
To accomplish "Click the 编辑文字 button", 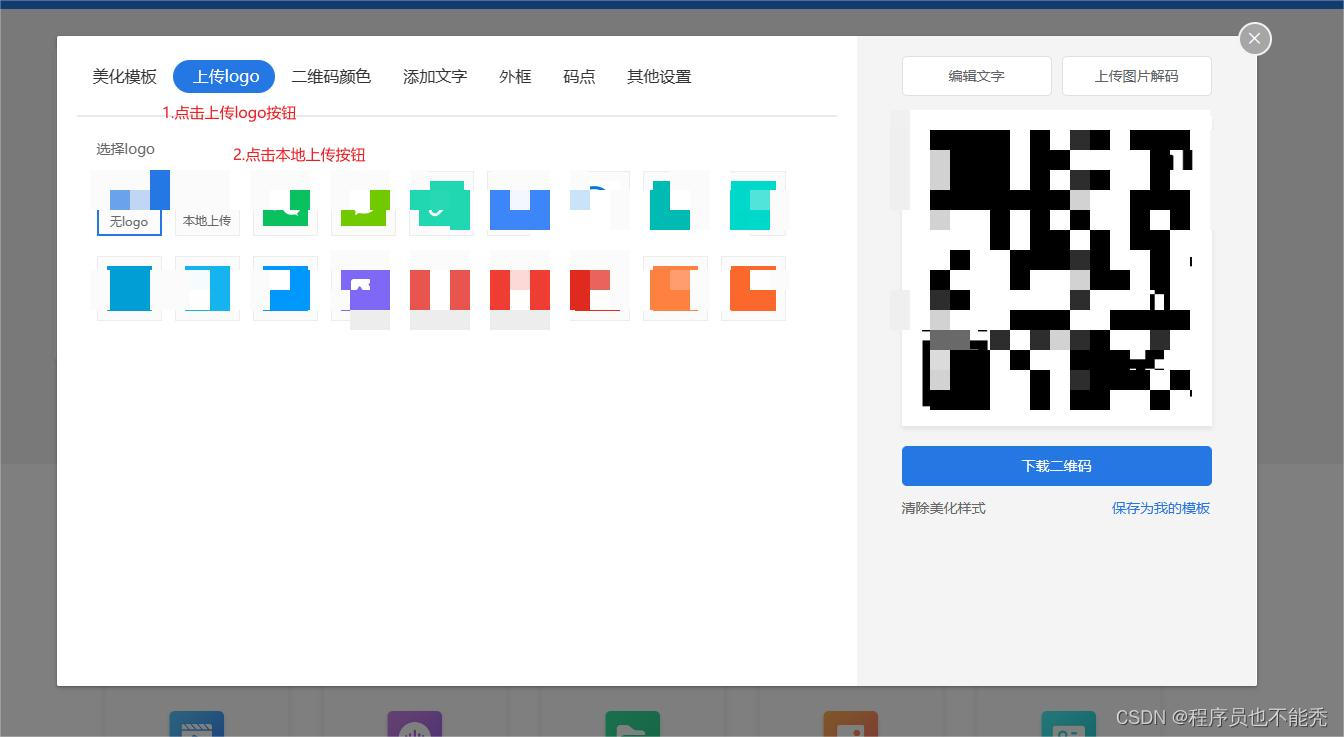I will click(x=976, y=76).
